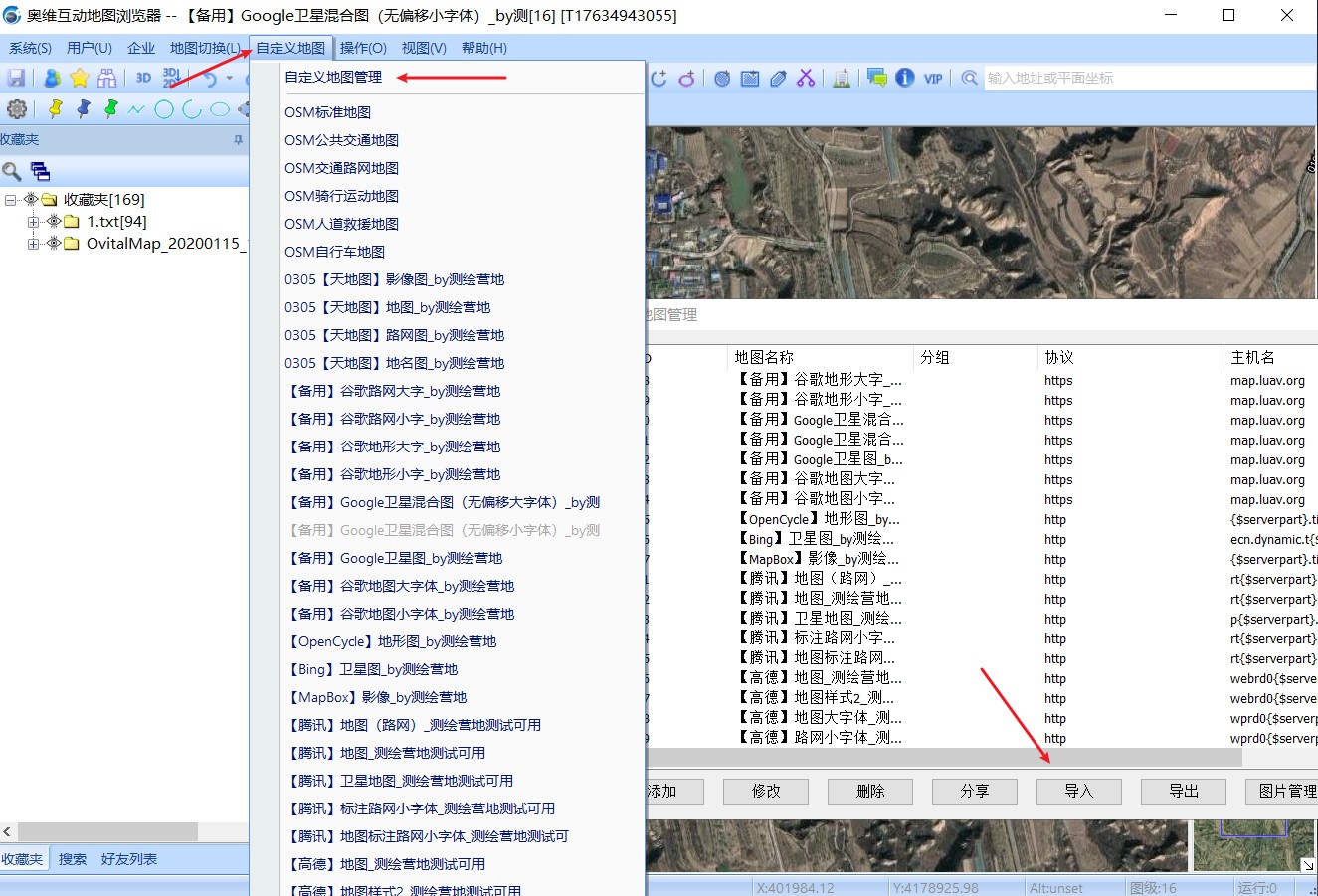Screen dimensions: 1318x896
Task: Click the 3D to 2D toggle icon
Action: (x=171, y=78)
